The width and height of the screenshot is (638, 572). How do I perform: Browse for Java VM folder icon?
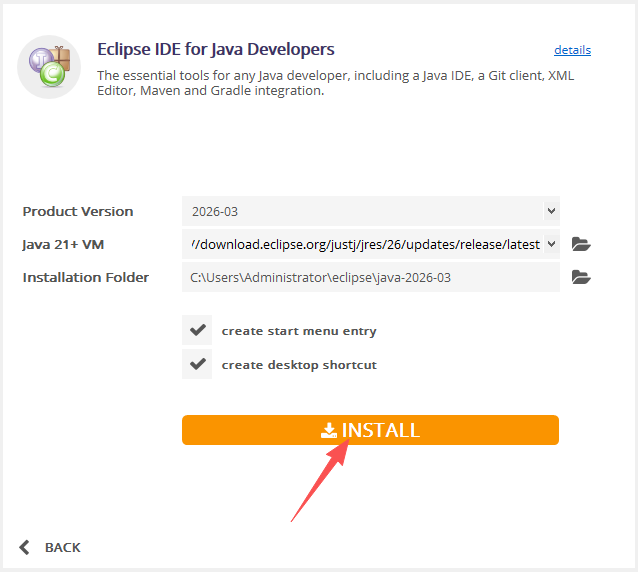581,244
